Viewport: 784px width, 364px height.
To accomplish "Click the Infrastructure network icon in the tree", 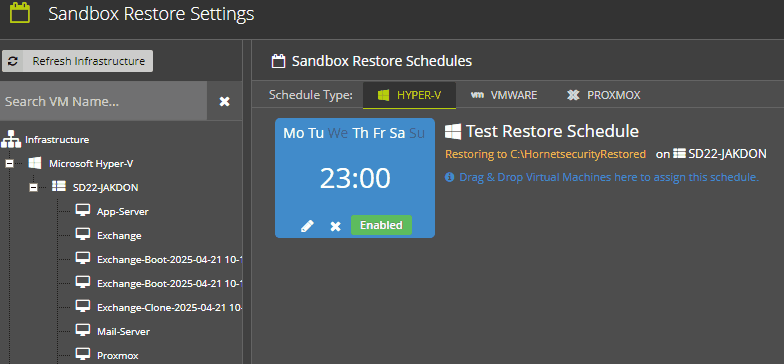I will (x=11, y=139).
